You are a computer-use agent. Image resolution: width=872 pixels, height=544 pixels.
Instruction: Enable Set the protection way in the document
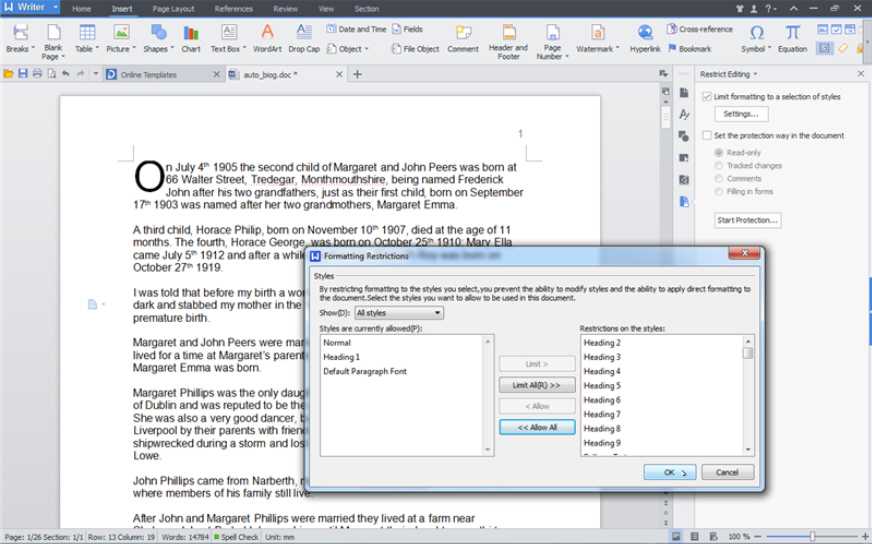pos(706,135)
